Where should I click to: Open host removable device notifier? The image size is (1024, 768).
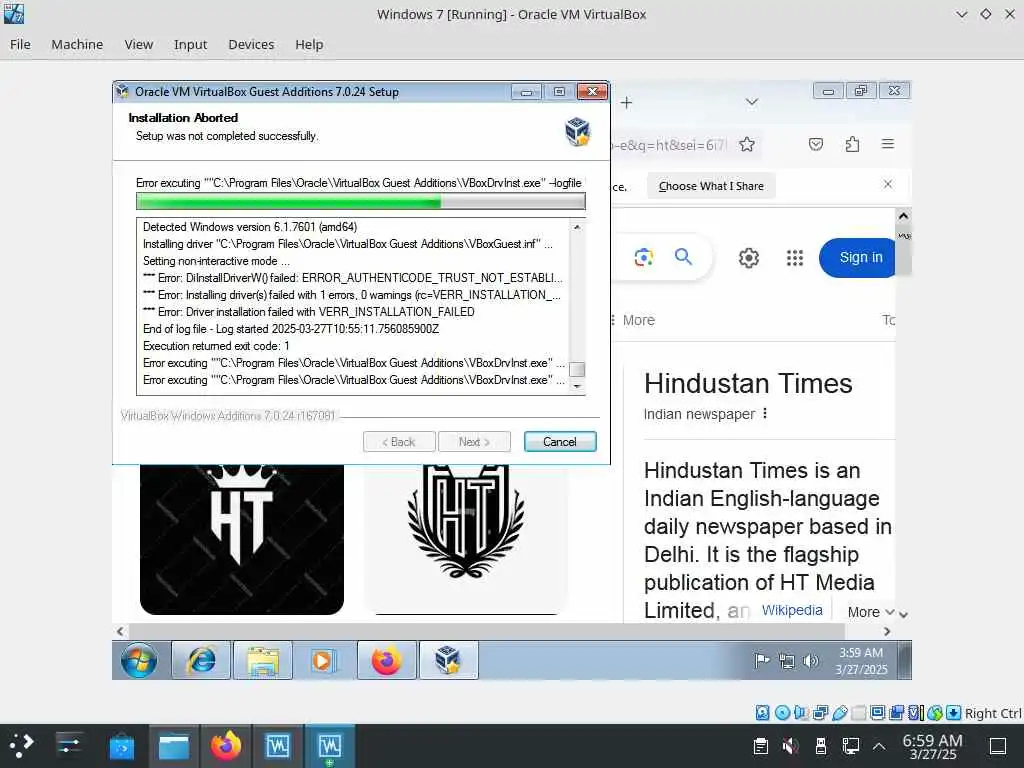pyautogui.click(x=821, y=746)
